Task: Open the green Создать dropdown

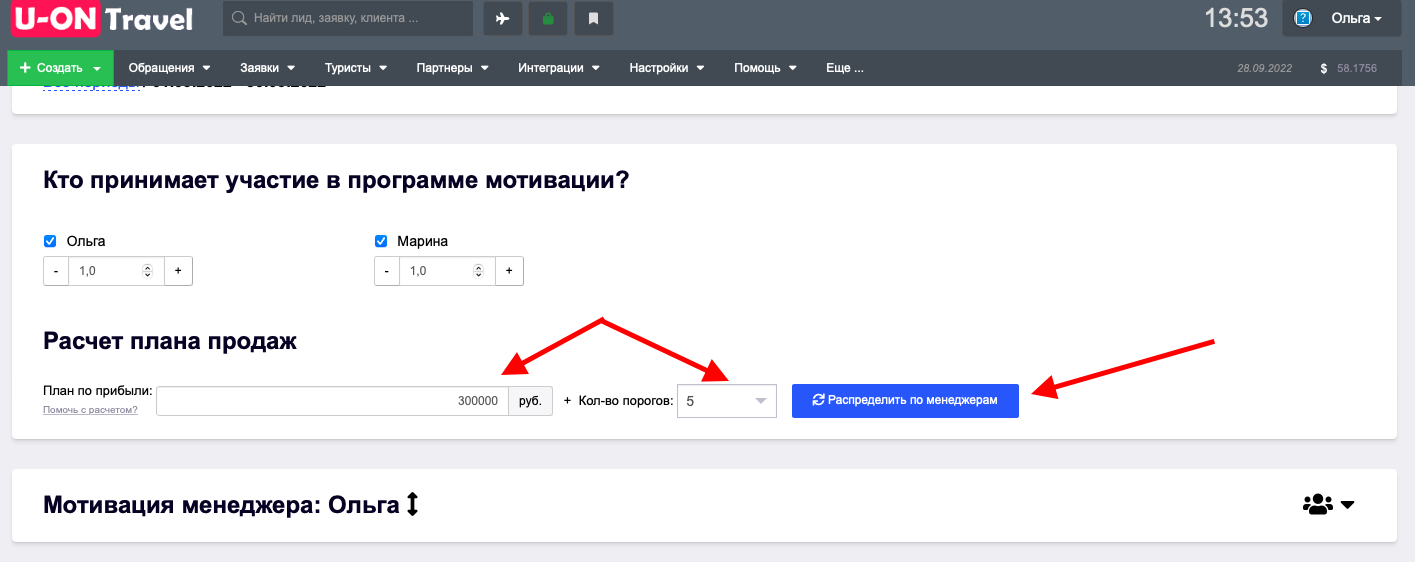Action: (x=60, y=68)
